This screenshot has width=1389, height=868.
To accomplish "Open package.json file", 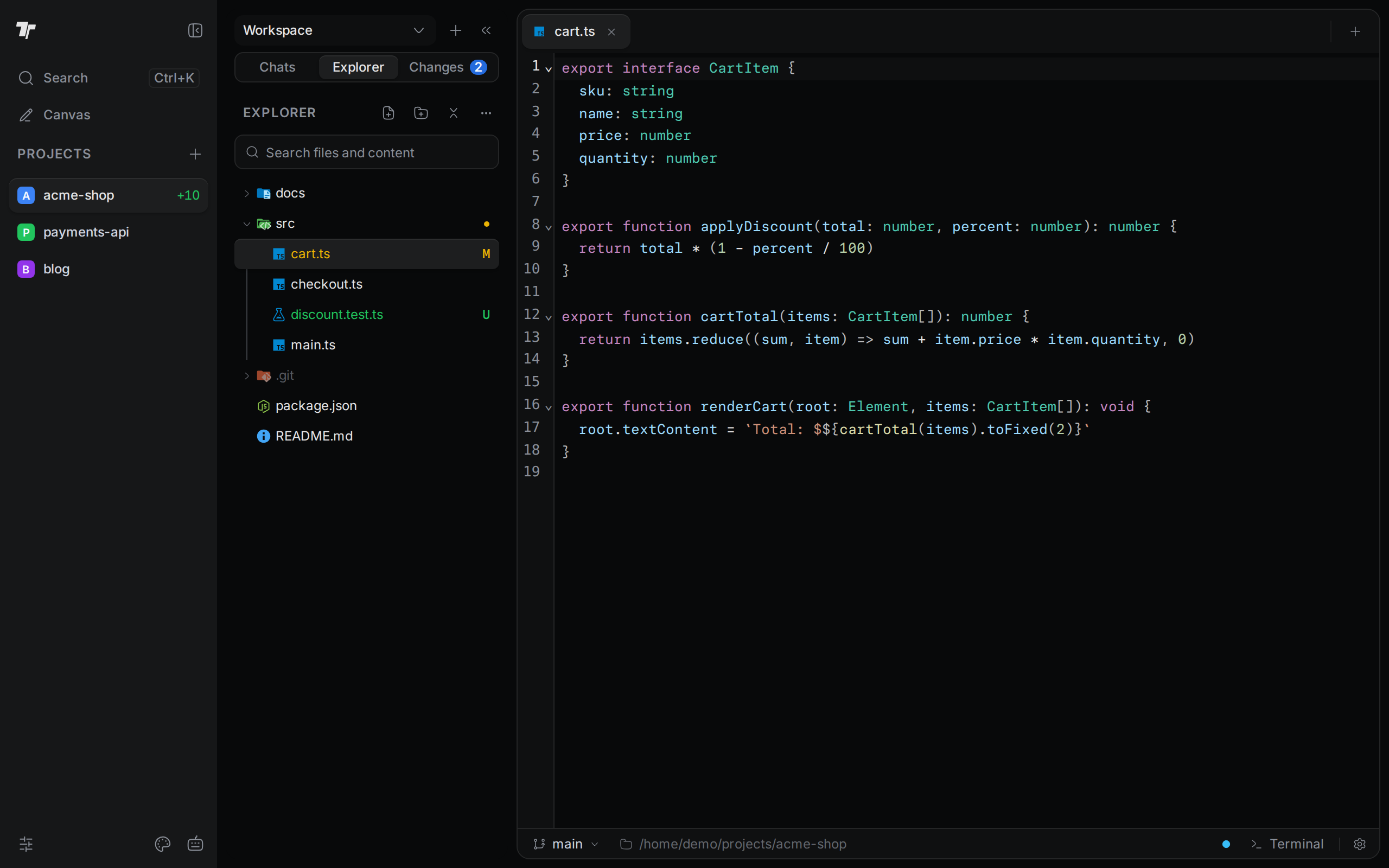I will (367, 406).
